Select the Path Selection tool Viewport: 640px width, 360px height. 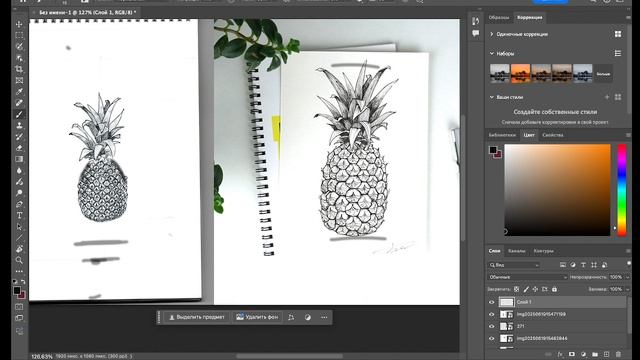19,227
